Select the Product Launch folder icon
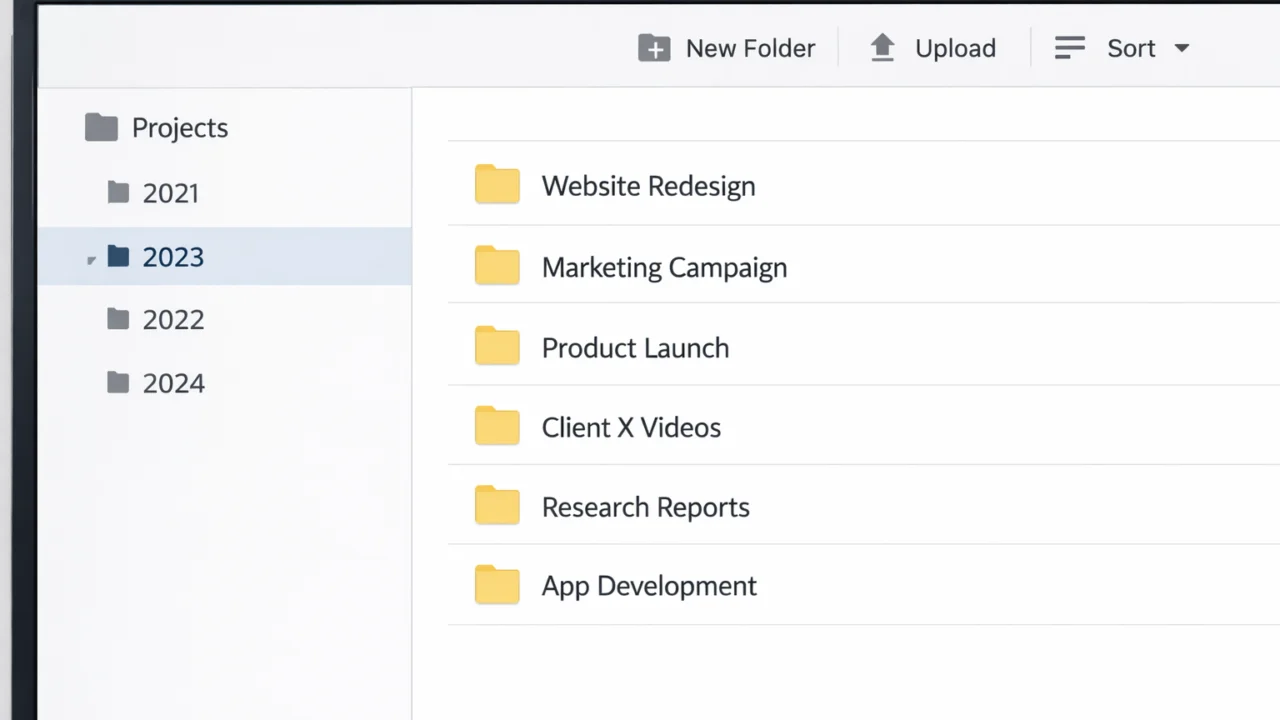 pyautogui.click(x=497, y=346)
